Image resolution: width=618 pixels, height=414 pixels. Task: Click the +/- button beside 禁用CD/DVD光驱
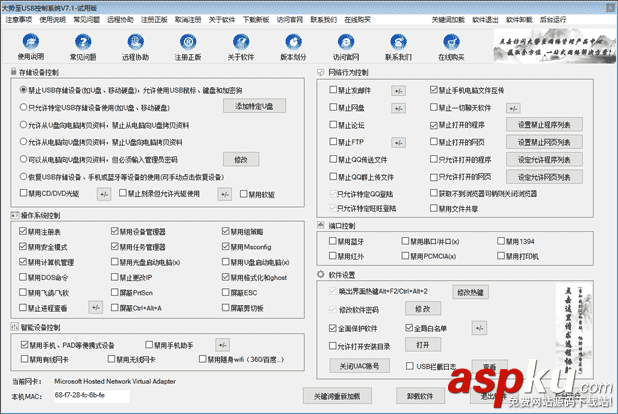(x=104, y=194)
